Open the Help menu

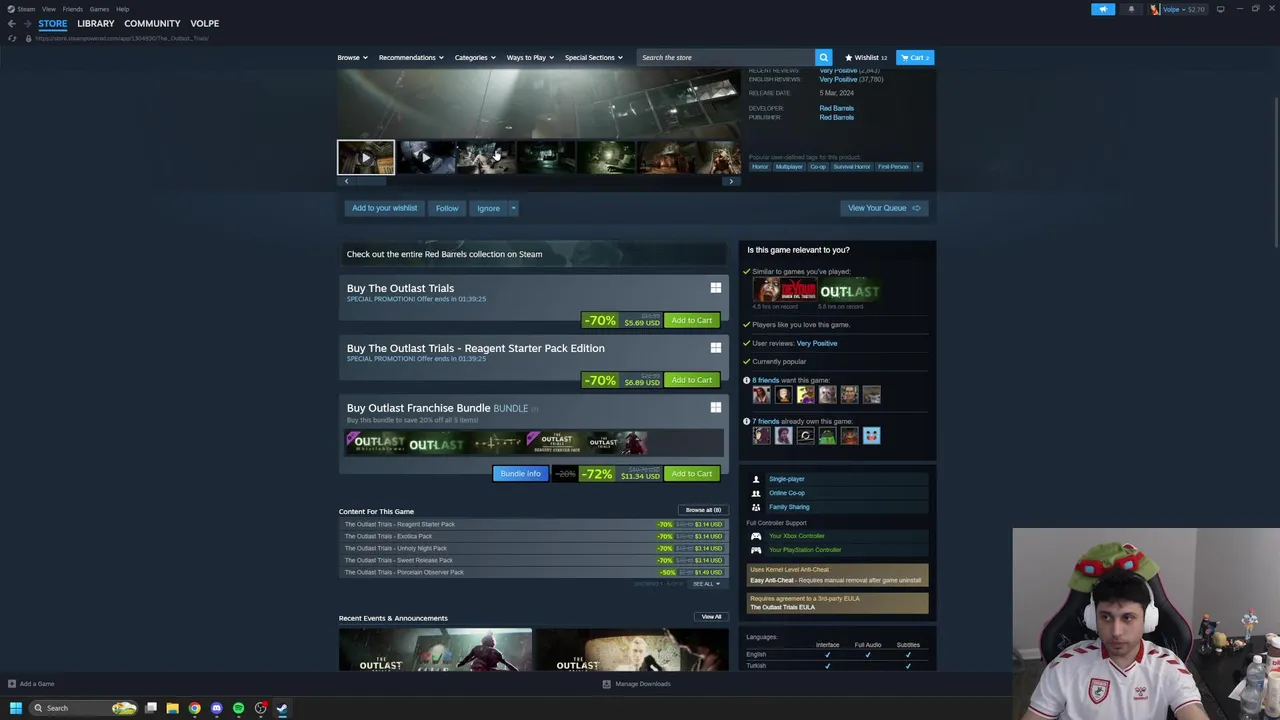coord(122,9)
